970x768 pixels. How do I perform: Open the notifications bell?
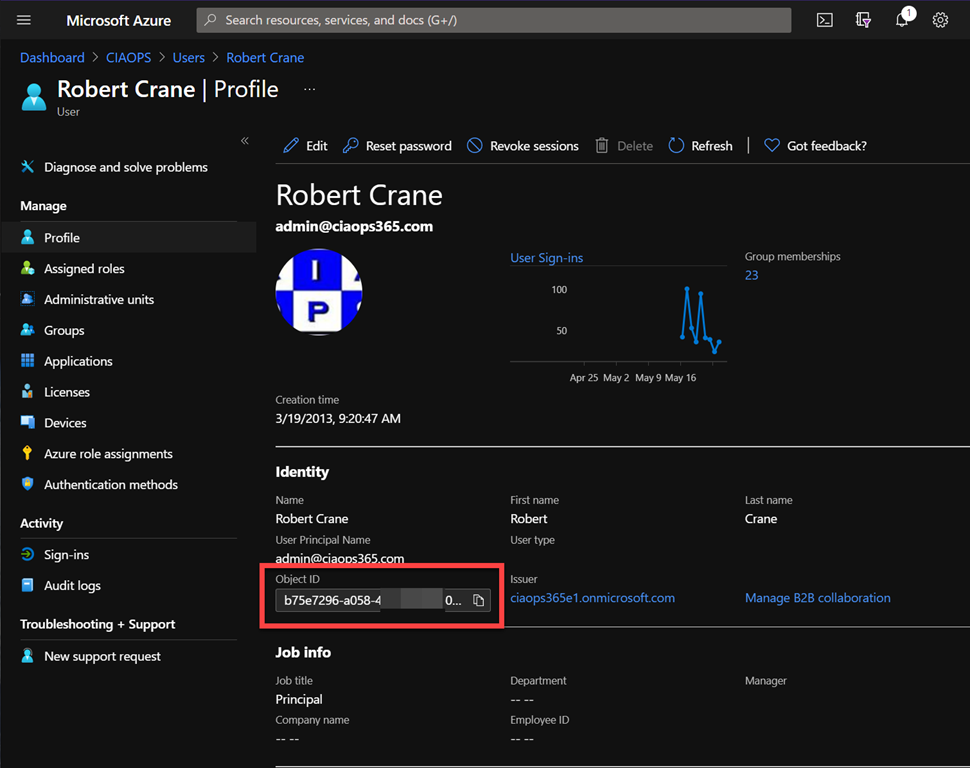(x=902, y=20)
